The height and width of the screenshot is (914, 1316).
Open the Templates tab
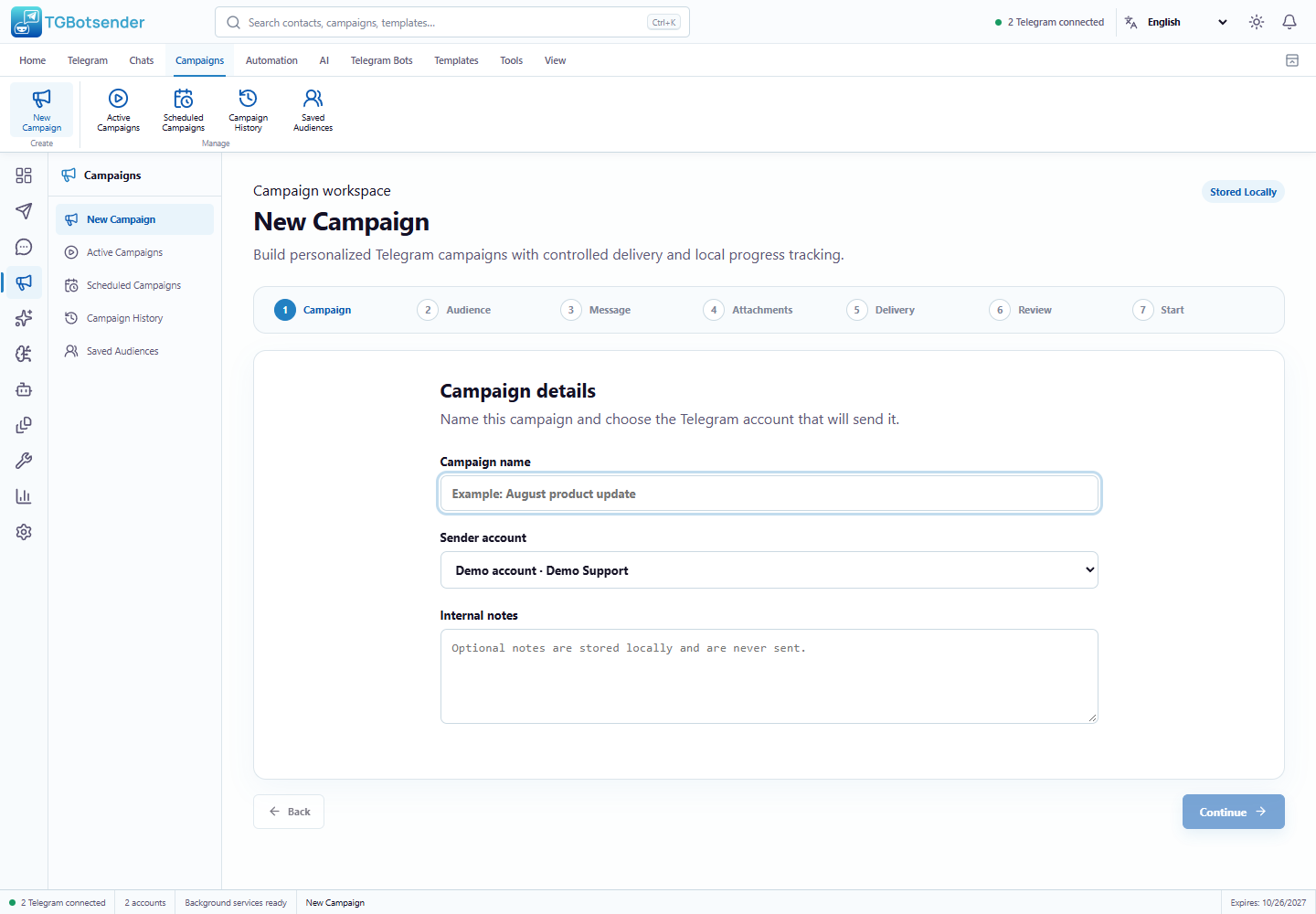click(456, 60)
